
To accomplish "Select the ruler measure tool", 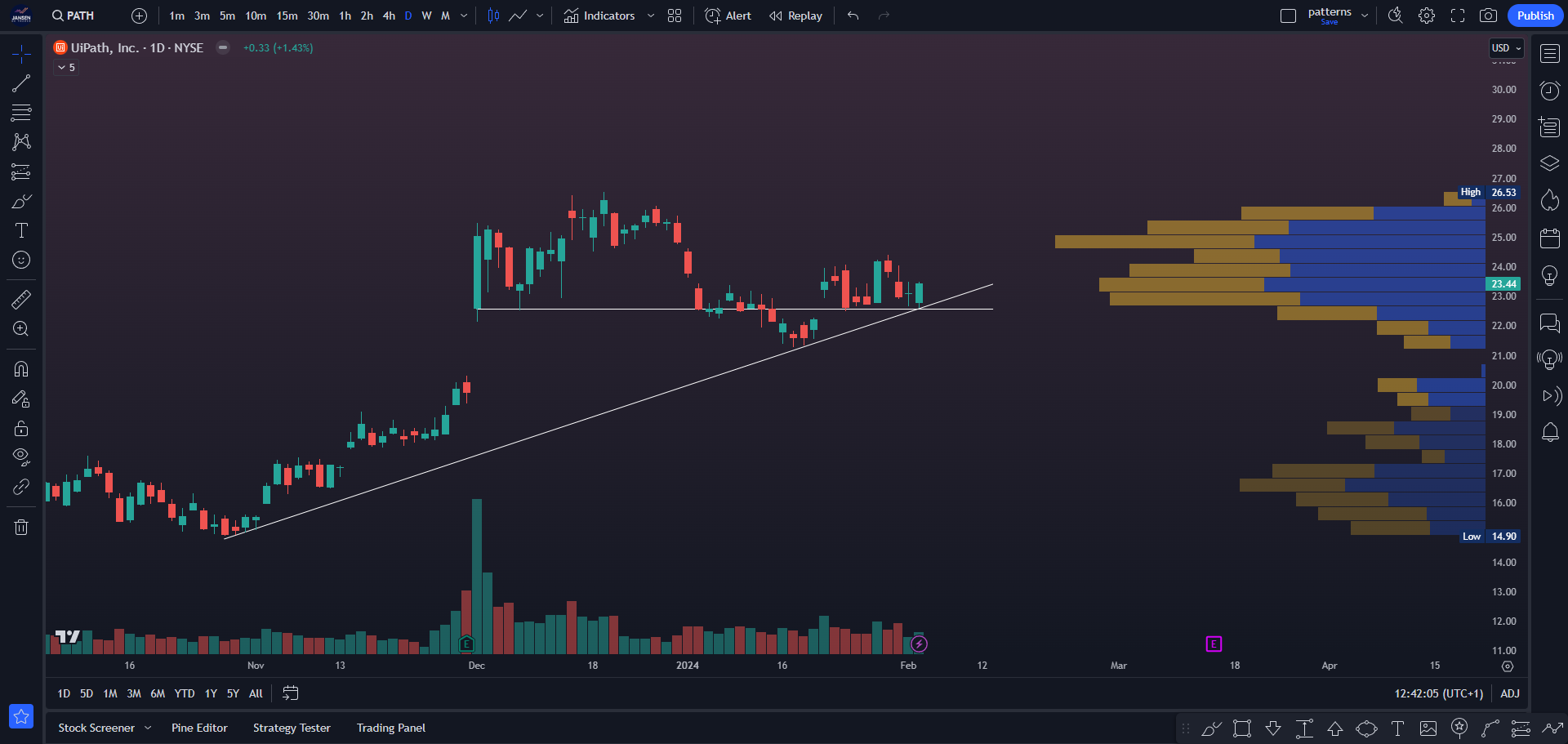I will click(21, 299).
